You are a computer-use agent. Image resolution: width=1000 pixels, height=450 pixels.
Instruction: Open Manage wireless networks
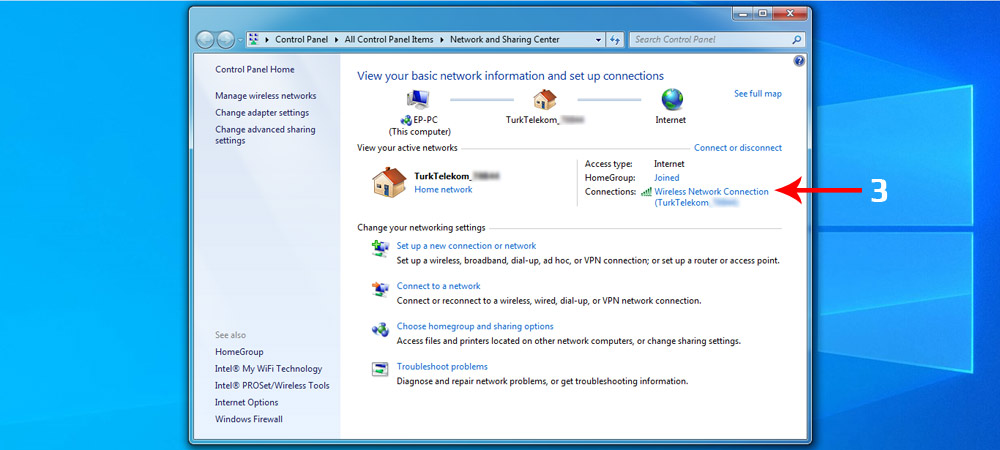point(265,96)
